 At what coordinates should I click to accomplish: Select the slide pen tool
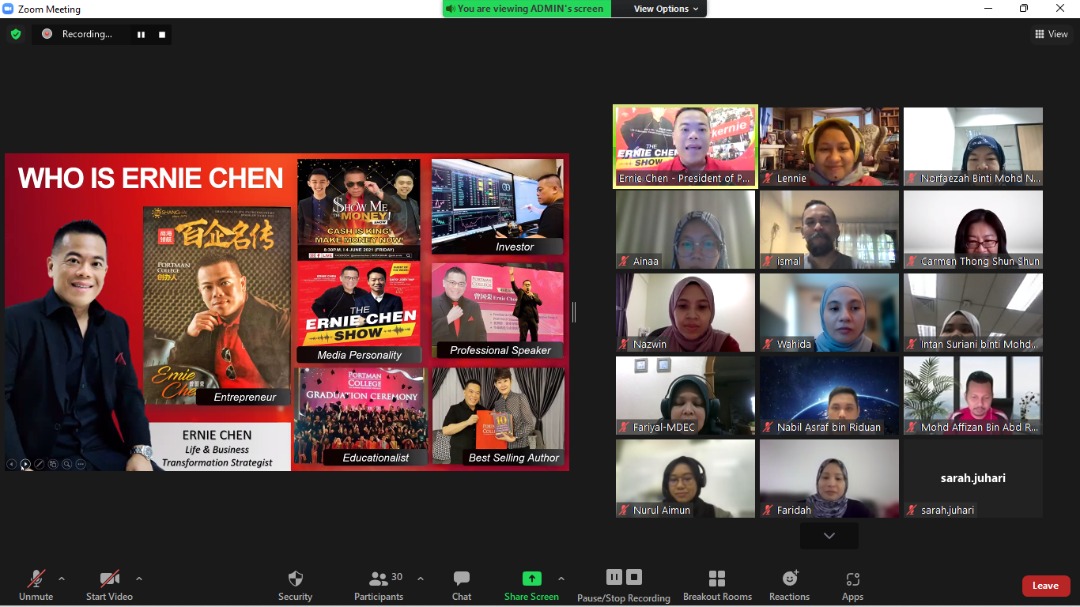(x=39, y=464)
